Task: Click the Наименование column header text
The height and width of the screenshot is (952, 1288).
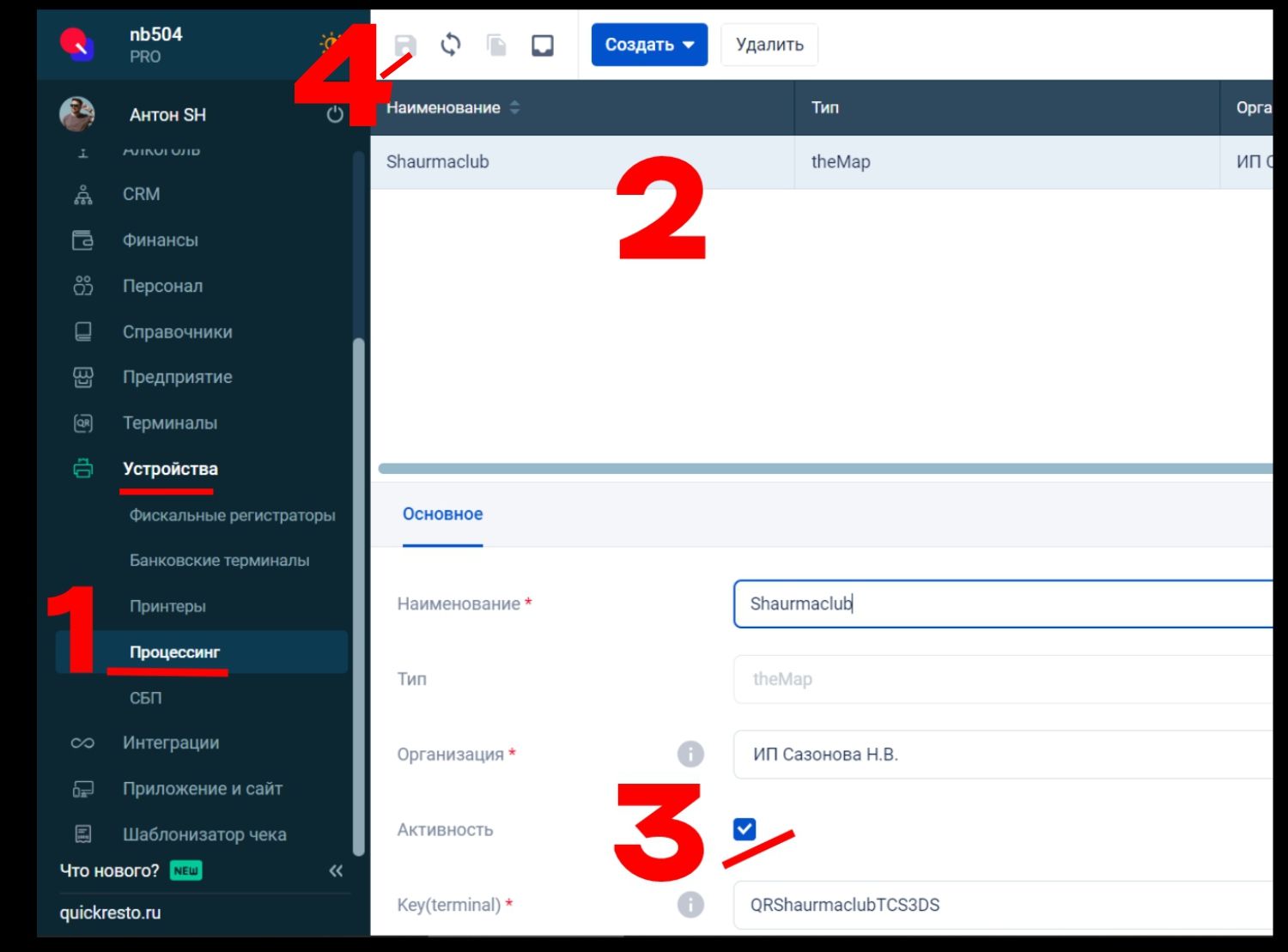Action: 443,107
